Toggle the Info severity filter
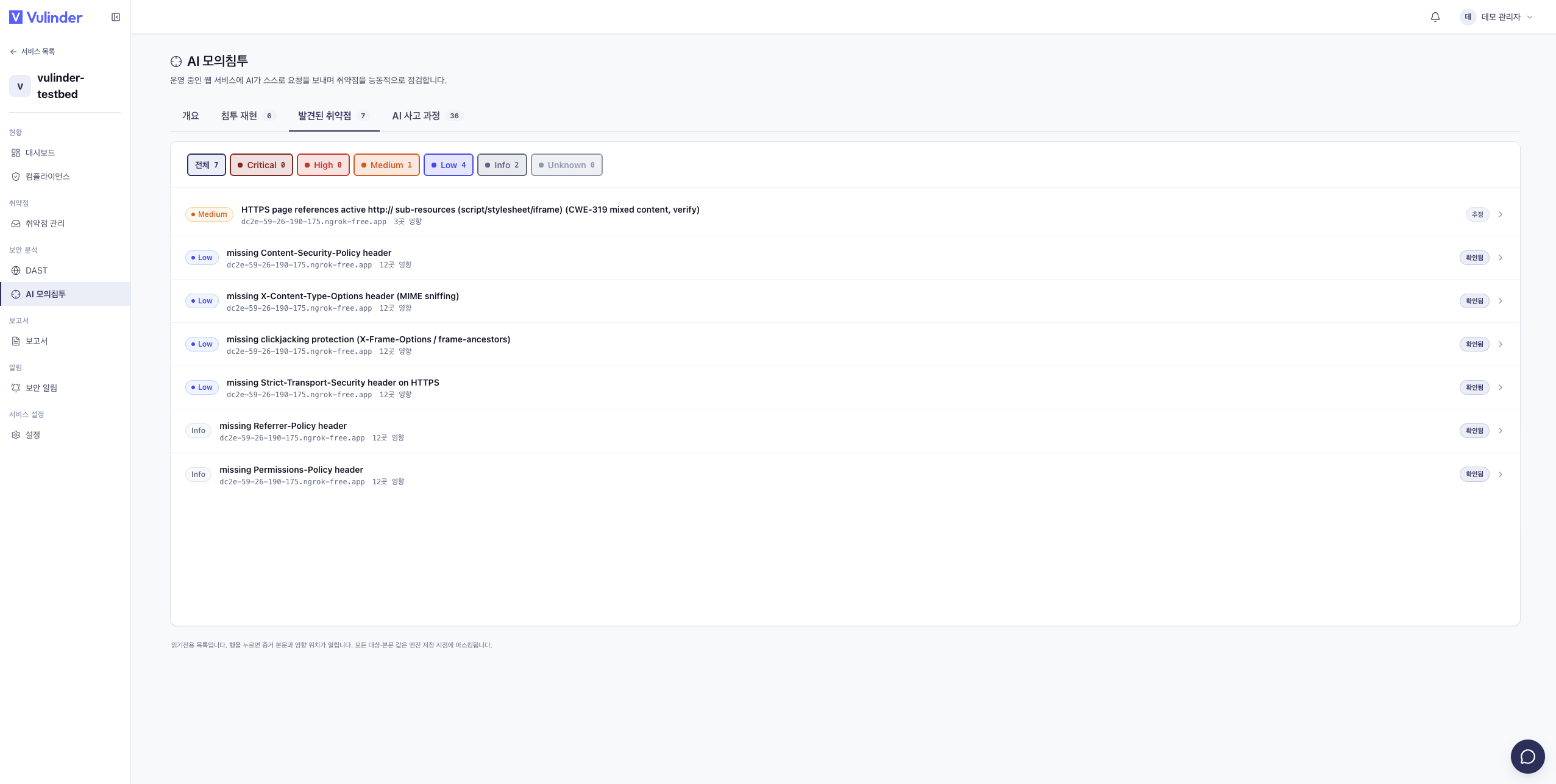 coord(502,165)
